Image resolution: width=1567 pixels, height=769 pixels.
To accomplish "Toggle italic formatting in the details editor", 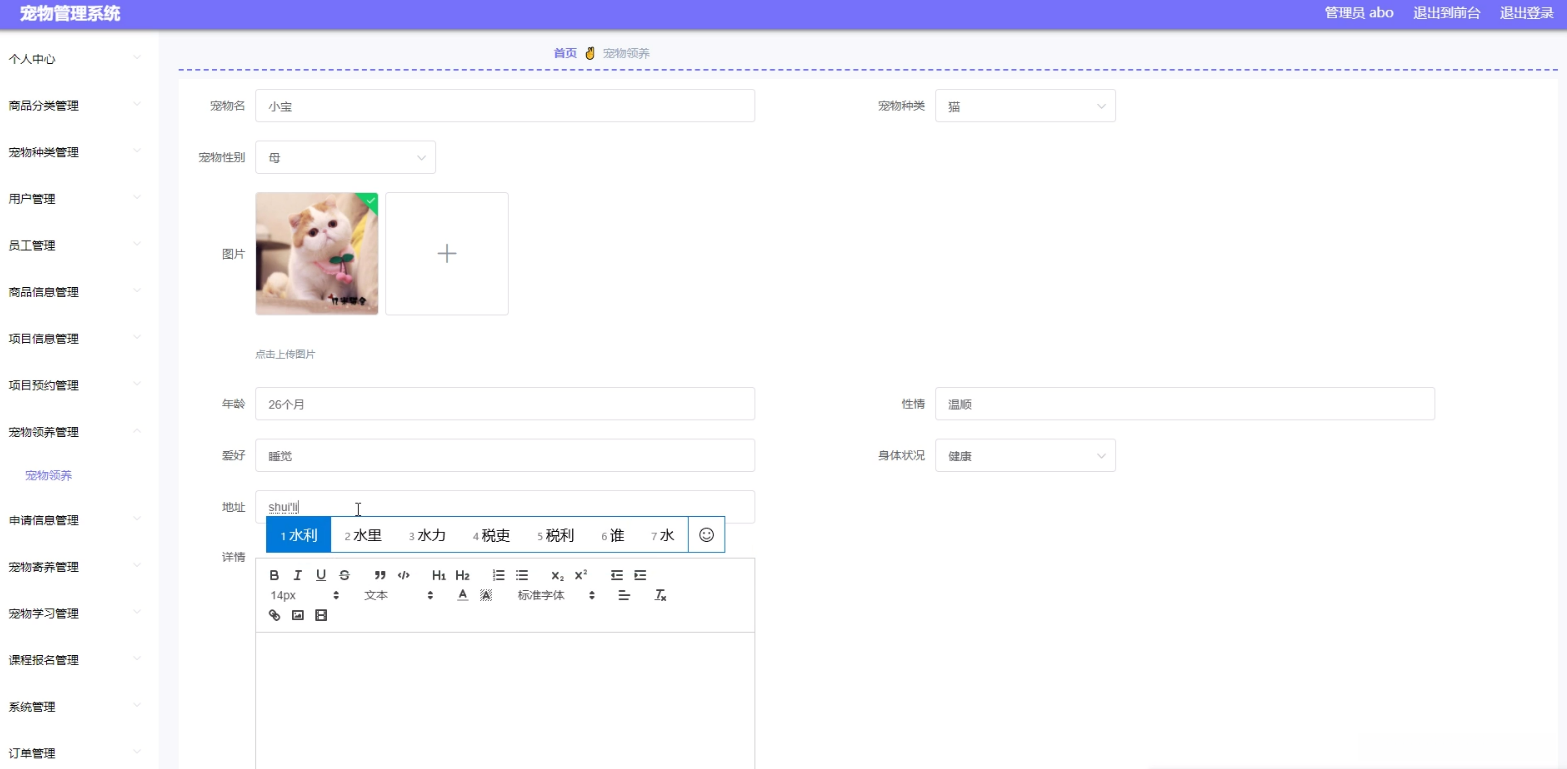I will click(297, 575).
